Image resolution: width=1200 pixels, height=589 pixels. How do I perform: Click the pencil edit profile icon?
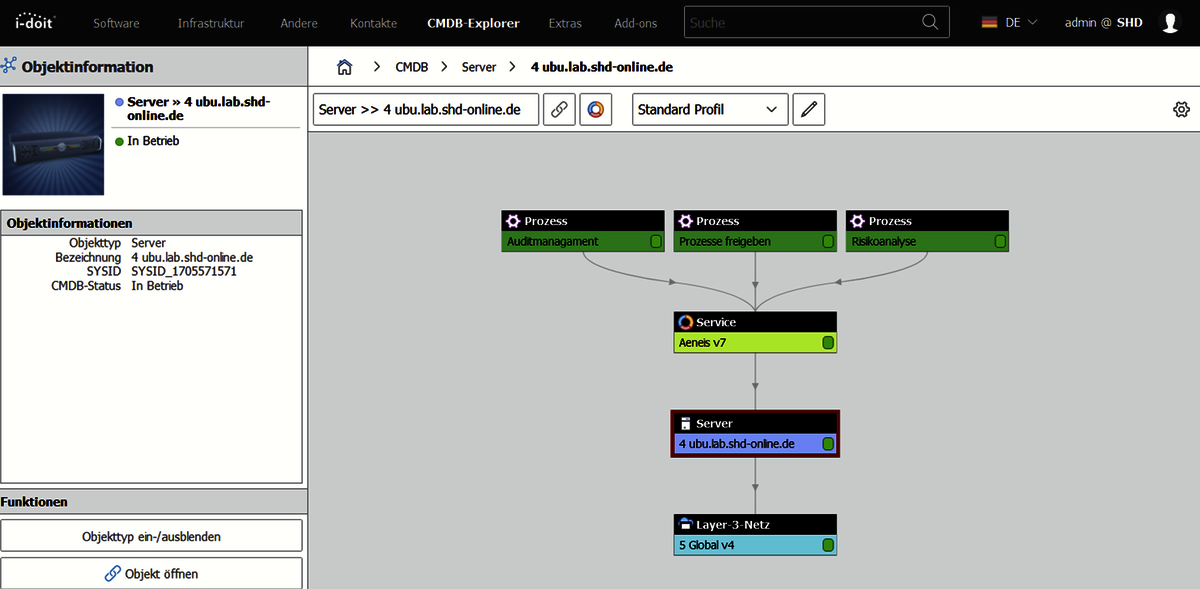809,109
